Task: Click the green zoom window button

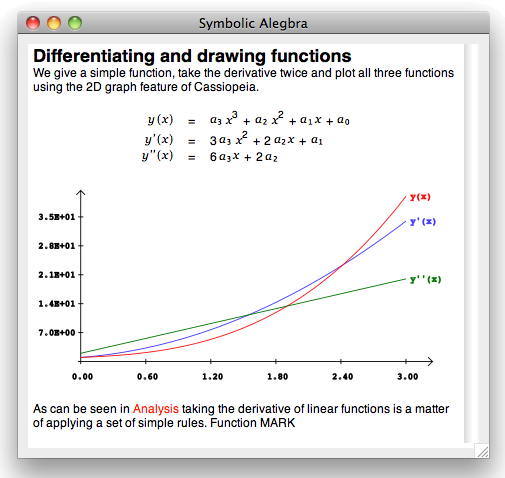Action: point(75,23)
